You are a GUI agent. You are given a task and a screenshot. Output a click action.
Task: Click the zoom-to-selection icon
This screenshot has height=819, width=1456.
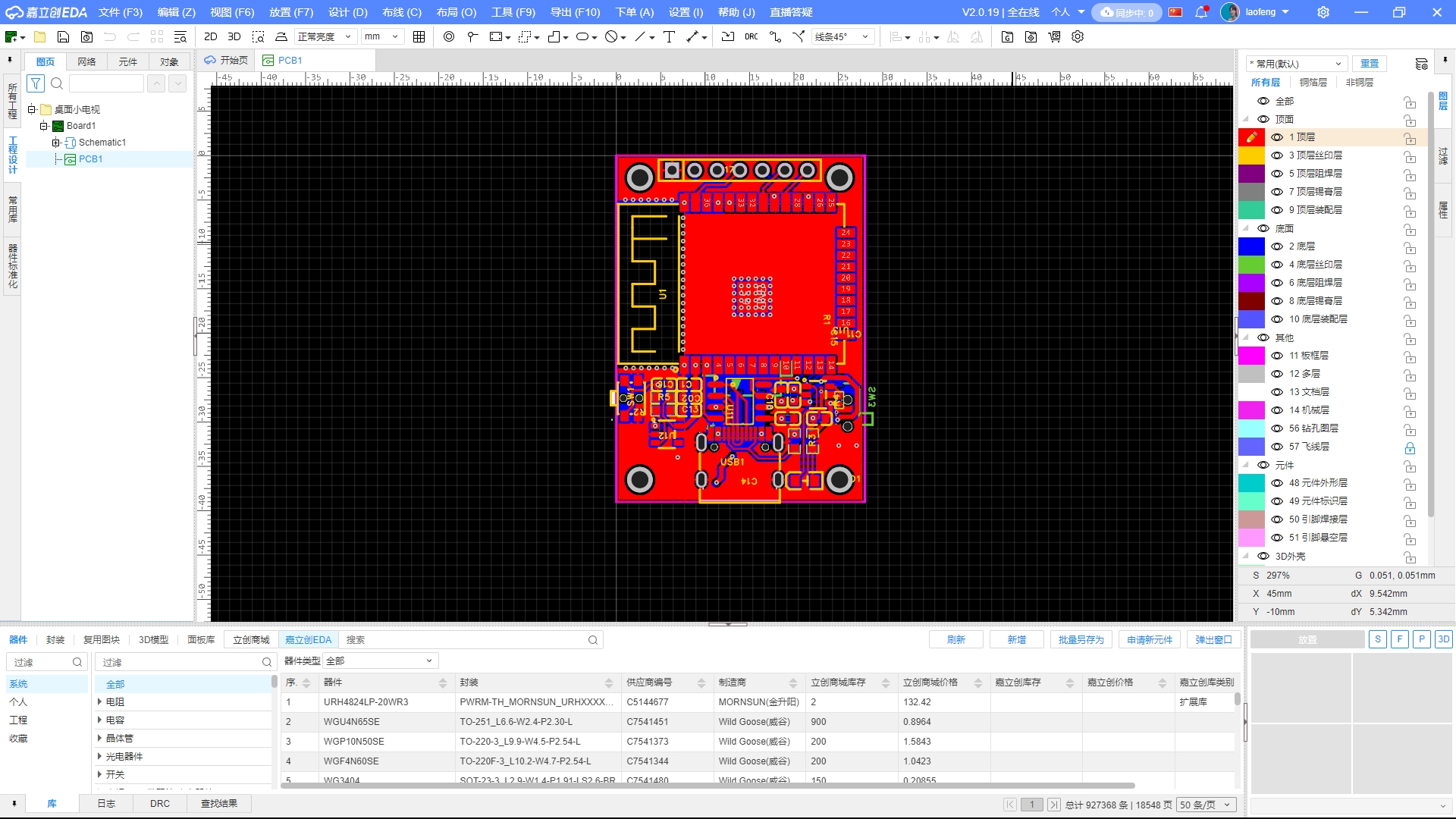click(x=258, y=36)
